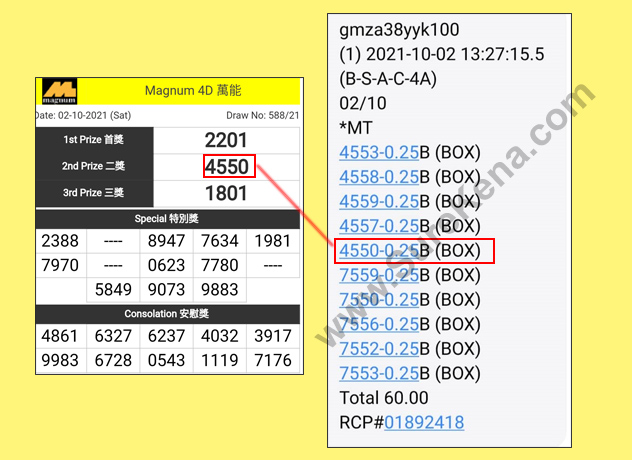Screen dimensions: 632x460
Task: Select consolation number 1119
Action: point(220,360)
